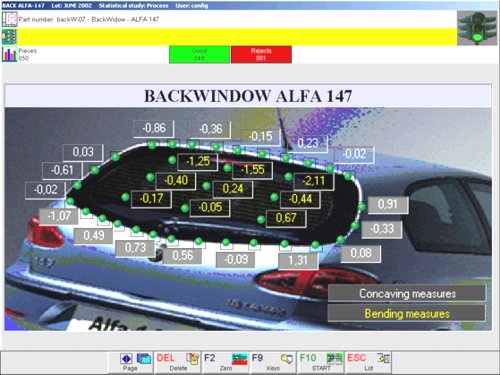500x375 pixels.
Task: Click the -0,86 top measurement label
Action: 154,128
